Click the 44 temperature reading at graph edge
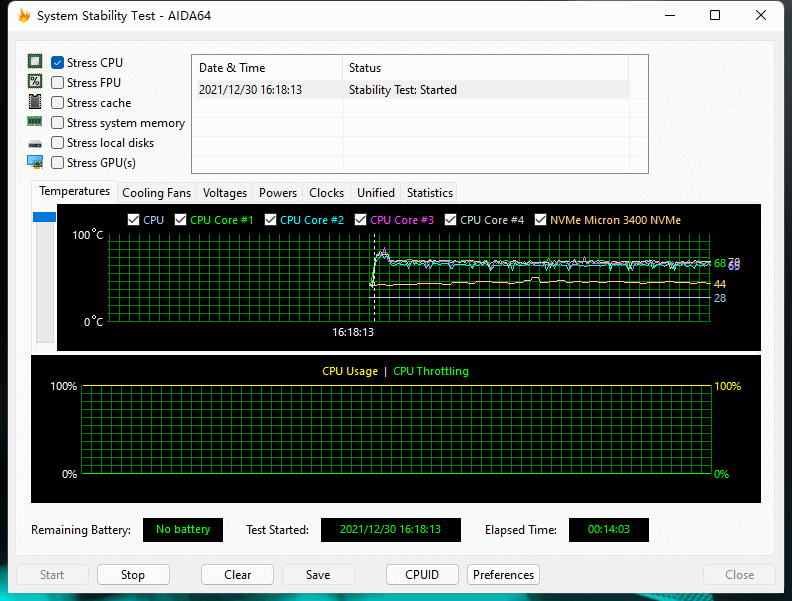The width and height of the screenshot is (792, 601). coord(720,284)
